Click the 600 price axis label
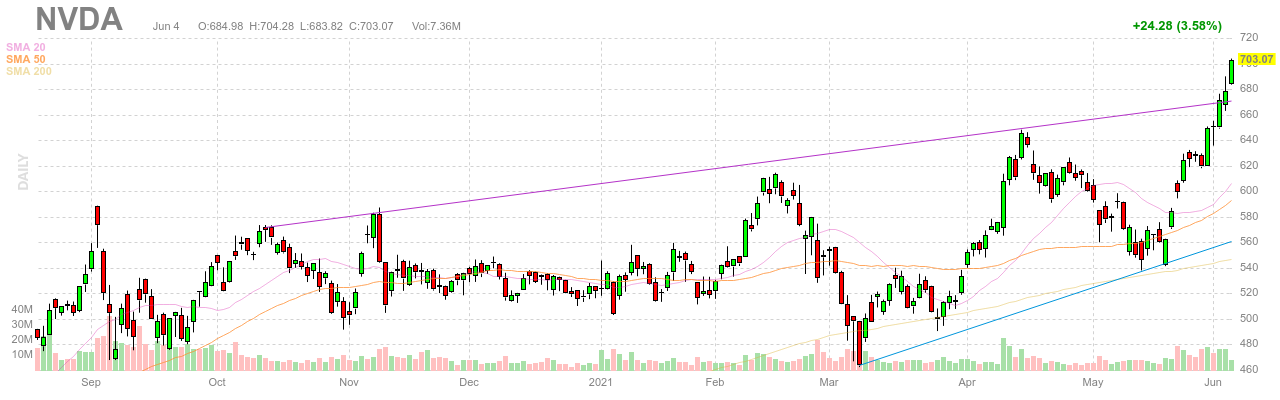This screenshot has width=1280, height=400. click(1249, 190)
